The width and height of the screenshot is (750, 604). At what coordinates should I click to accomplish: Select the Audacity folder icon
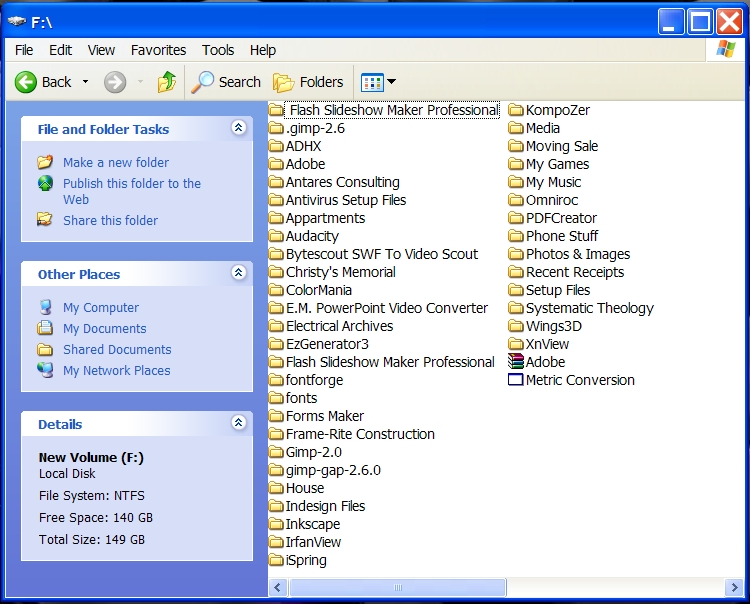click(x=276, y=236)
